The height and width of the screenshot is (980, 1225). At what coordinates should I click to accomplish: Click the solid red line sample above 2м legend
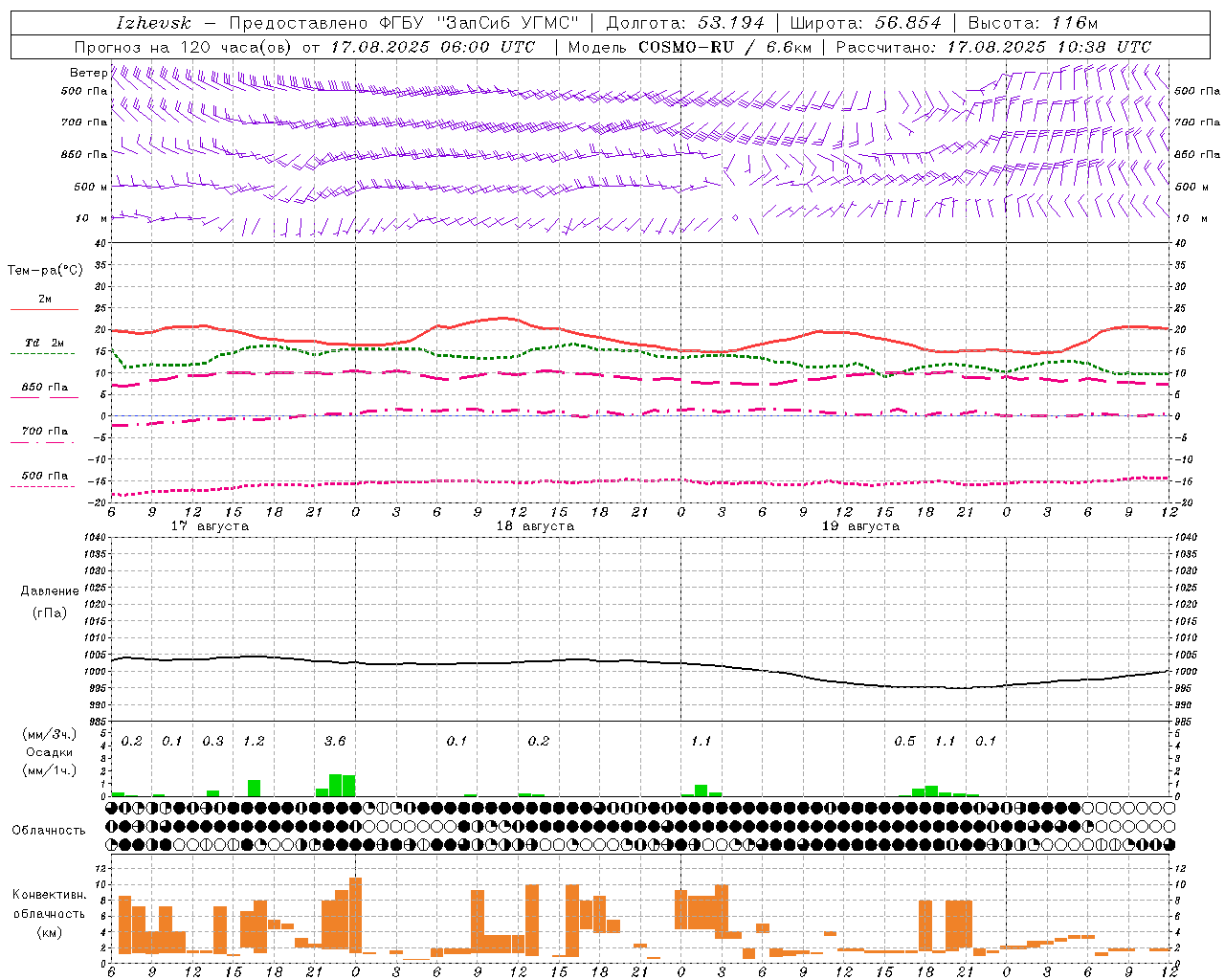(x=44, y=310)
